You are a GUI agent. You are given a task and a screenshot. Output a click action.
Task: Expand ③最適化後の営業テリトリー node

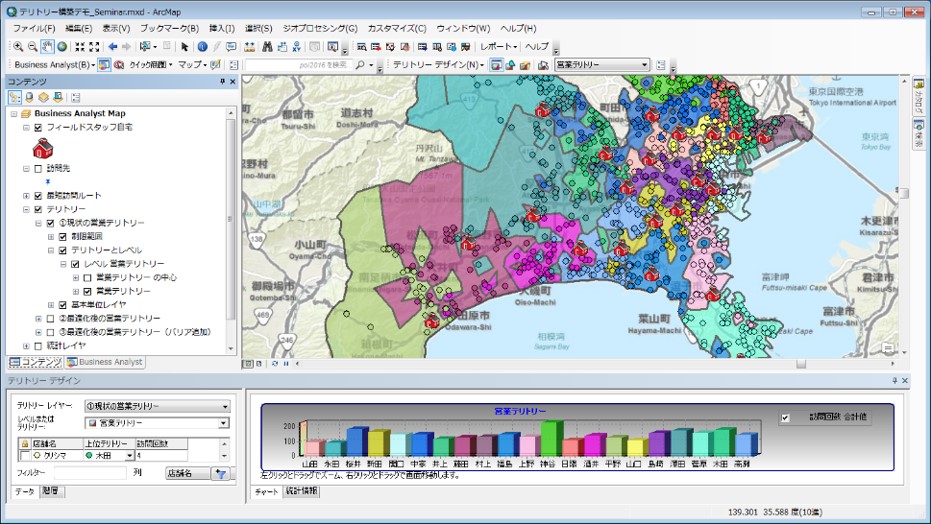pyautogui.click(x=39, y=332)
